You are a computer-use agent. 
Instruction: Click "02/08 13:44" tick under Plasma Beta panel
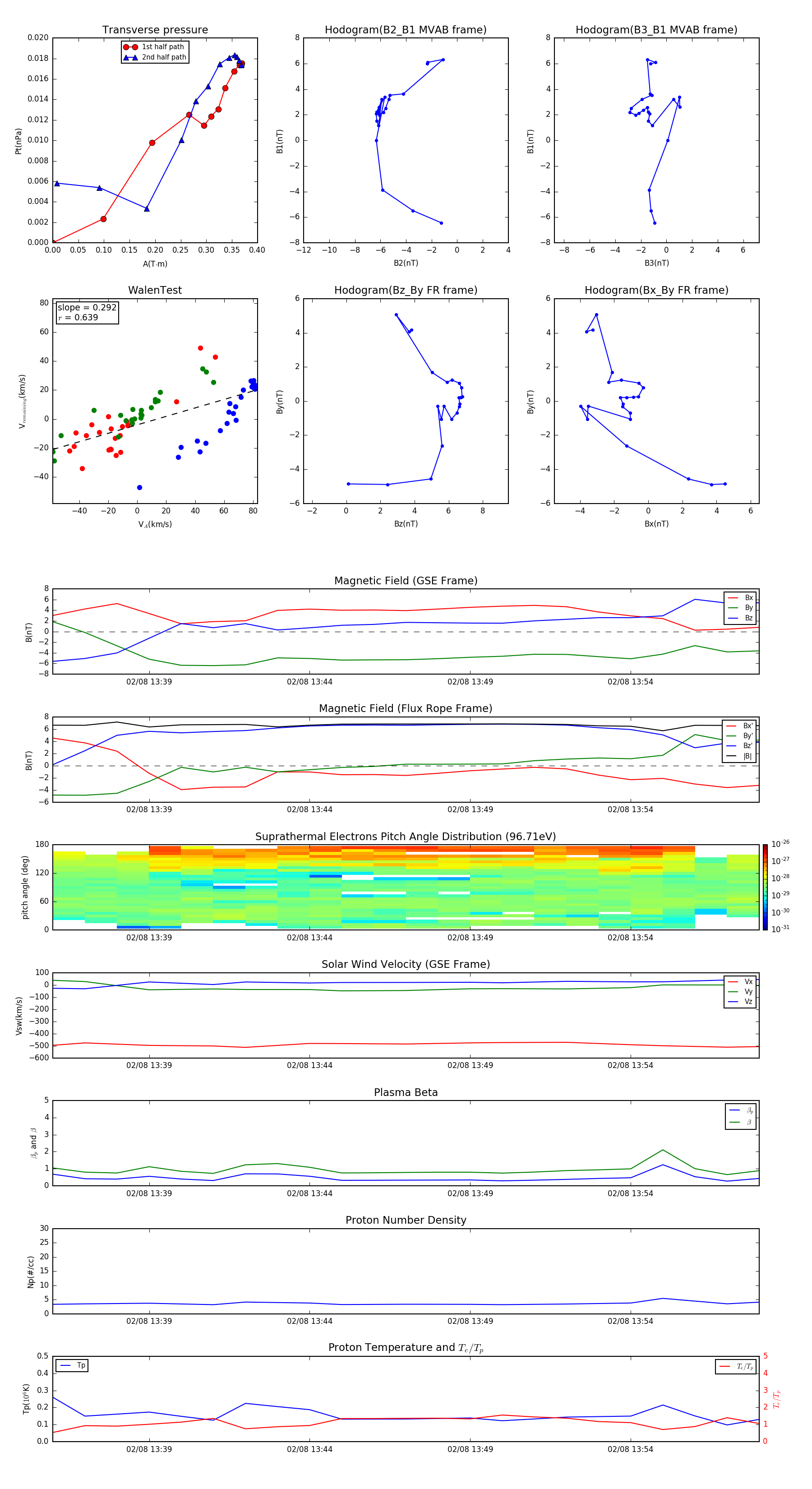click(x=309, y=1193)
